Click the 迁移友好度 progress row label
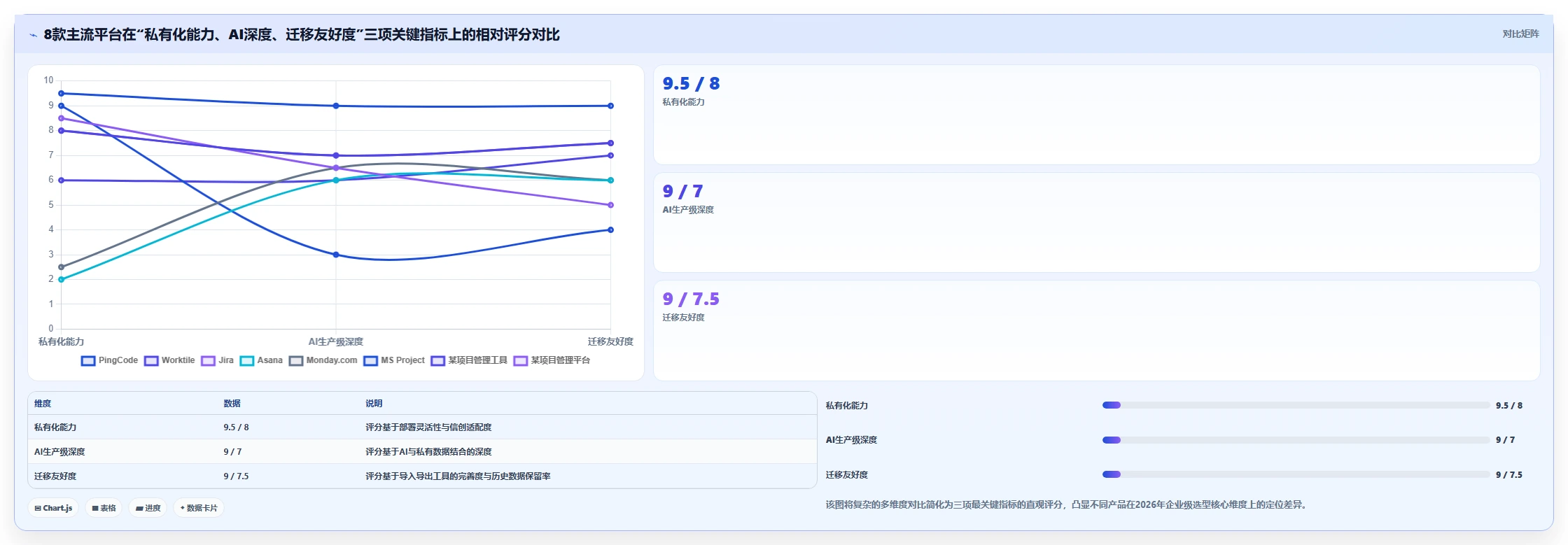The height and width of the screenshot is (545, 1568). click(x=846, y=475)
